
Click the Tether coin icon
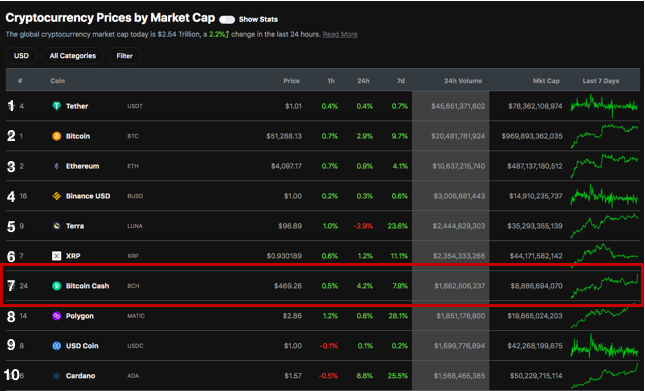tap(56, 106)
